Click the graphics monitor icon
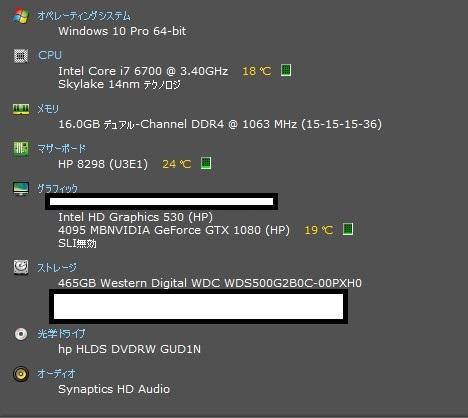The image size is (468, 418). 21,188
